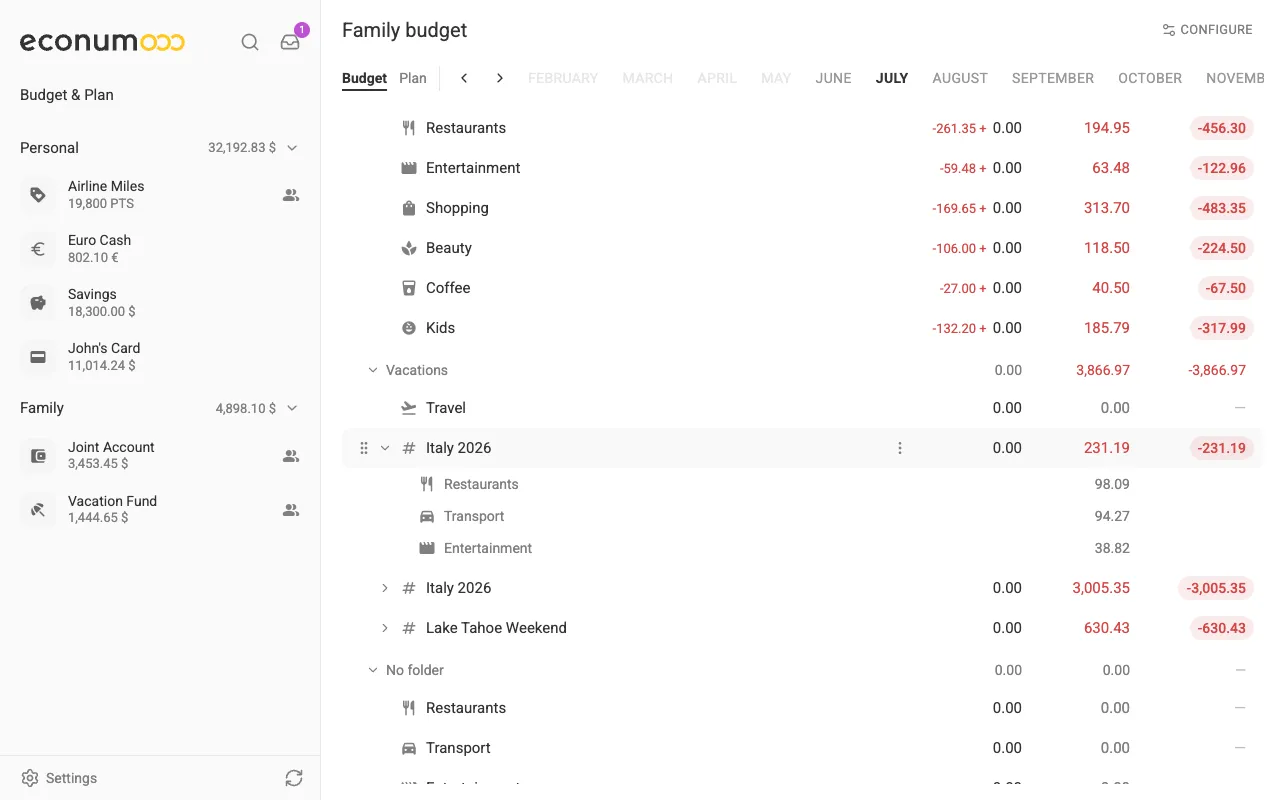1280x800 pixels.
Task: Go to next month arrow
Action: 500,78
